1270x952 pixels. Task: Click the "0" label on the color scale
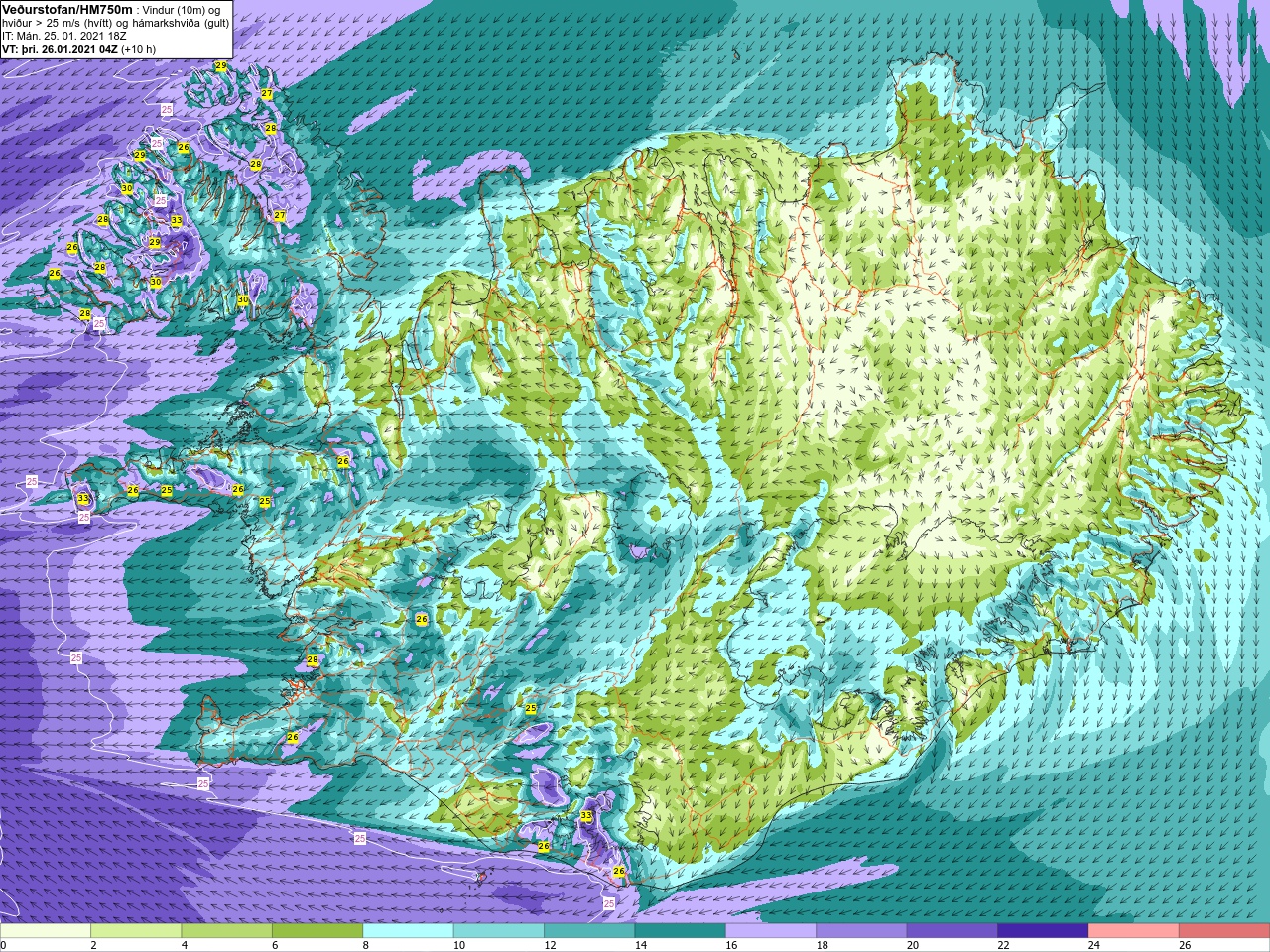click(3, 945)
